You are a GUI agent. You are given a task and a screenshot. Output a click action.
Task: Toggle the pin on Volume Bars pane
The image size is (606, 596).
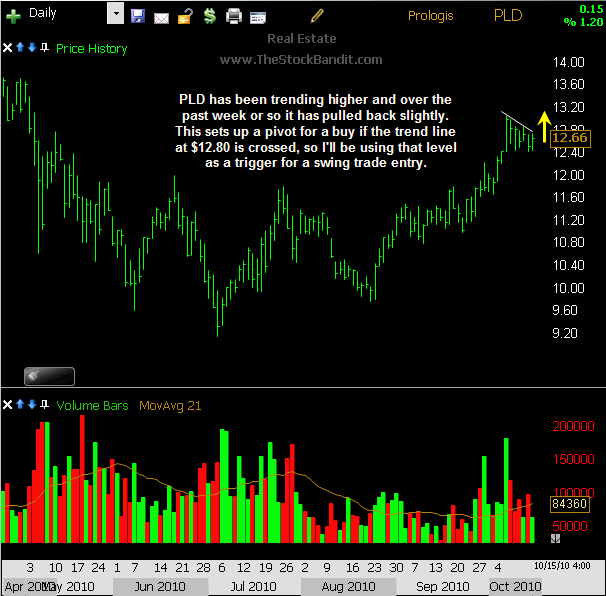44,405
